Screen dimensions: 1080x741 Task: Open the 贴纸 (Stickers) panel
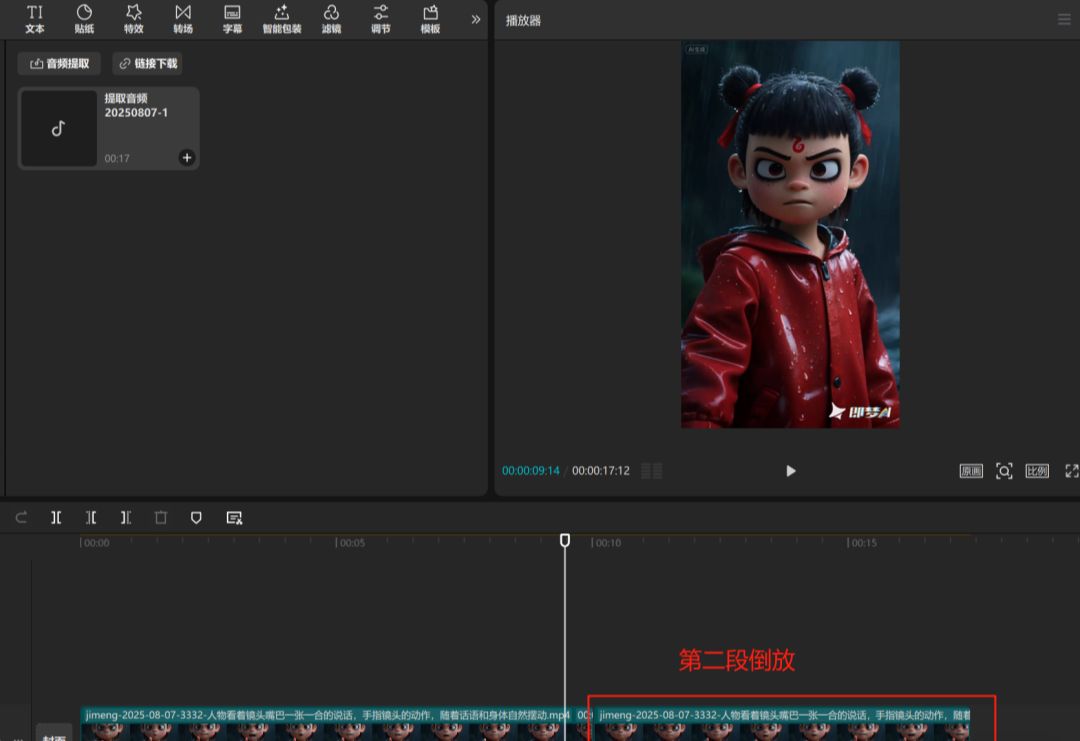[x=84, y=18]
